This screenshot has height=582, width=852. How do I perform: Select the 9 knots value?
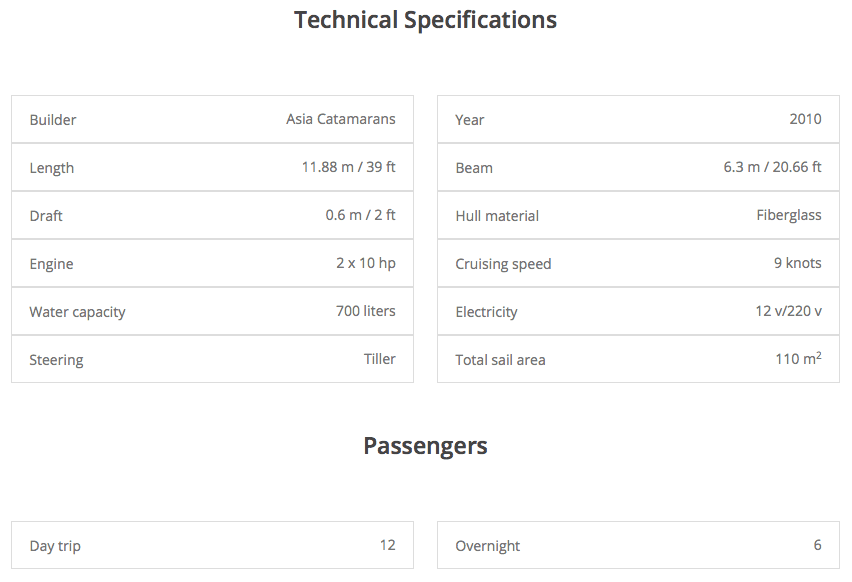coord(796,263)
